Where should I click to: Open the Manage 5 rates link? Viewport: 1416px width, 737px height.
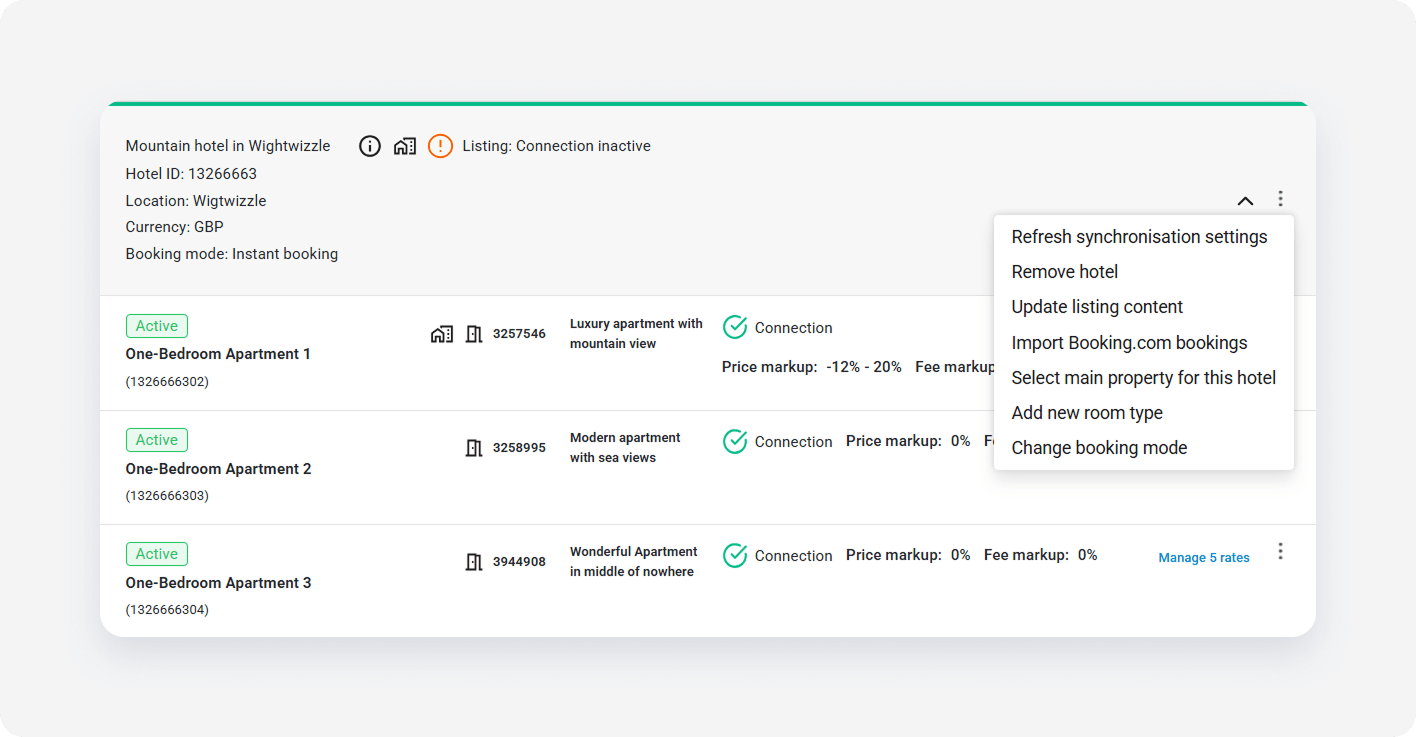coord(1204,558)
